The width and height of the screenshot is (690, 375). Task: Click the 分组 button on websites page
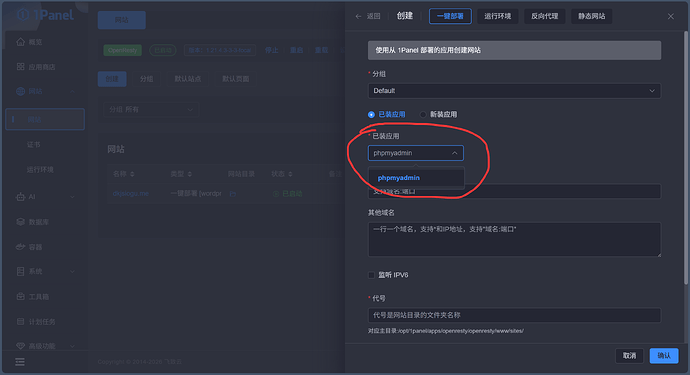coord(147,79)
